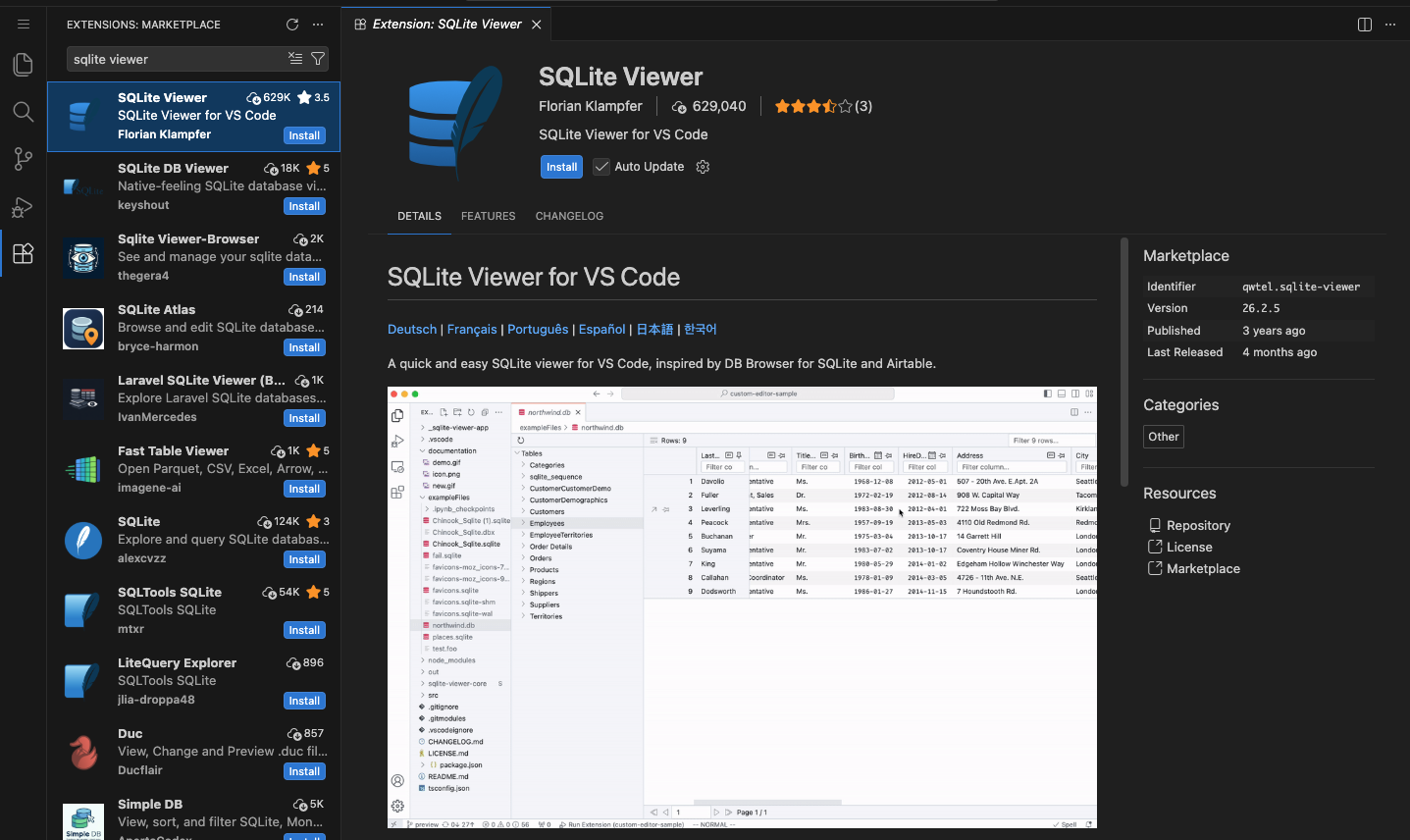This screenshot has height=840, width=1410.
Task: Refresh the extensions marketplace list
Action: (x=291, y=25)
